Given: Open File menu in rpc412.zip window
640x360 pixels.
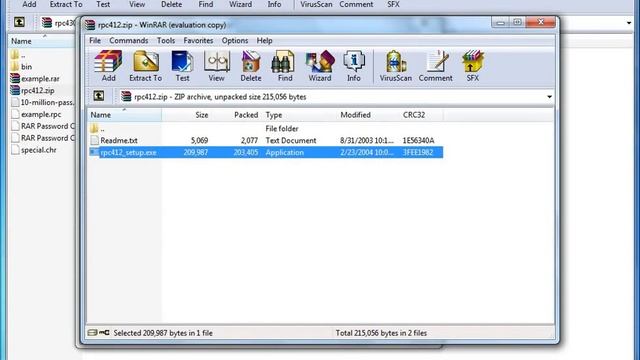Looking at the screenshot, I should [x=95, y=40].
